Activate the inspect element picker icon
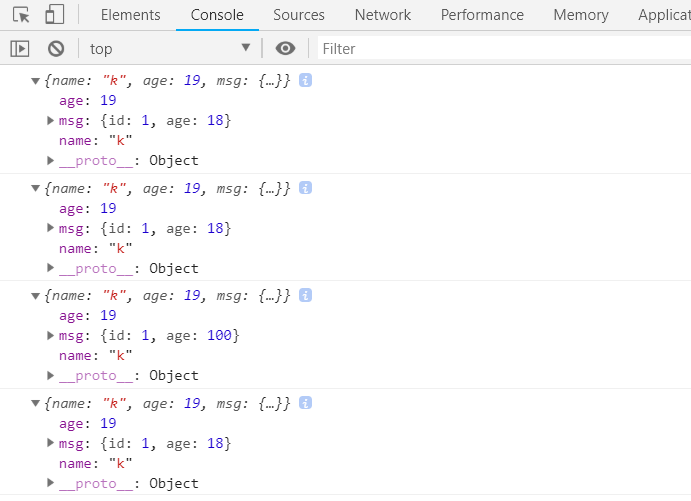This screenshot has height=501, width=691. pyautogui.click(x=22, y=15)
